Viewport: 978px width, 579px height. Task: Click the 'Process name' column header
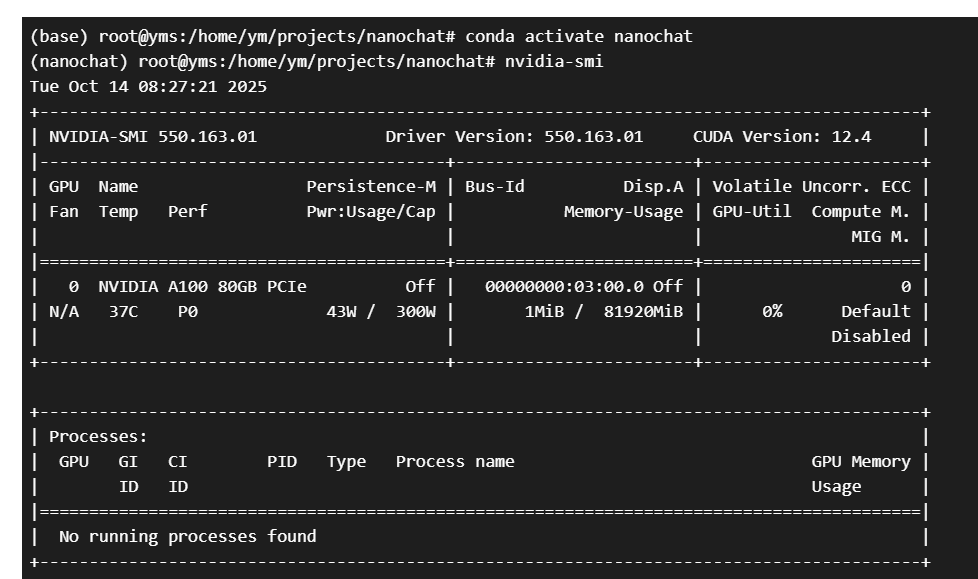(455, 462)
